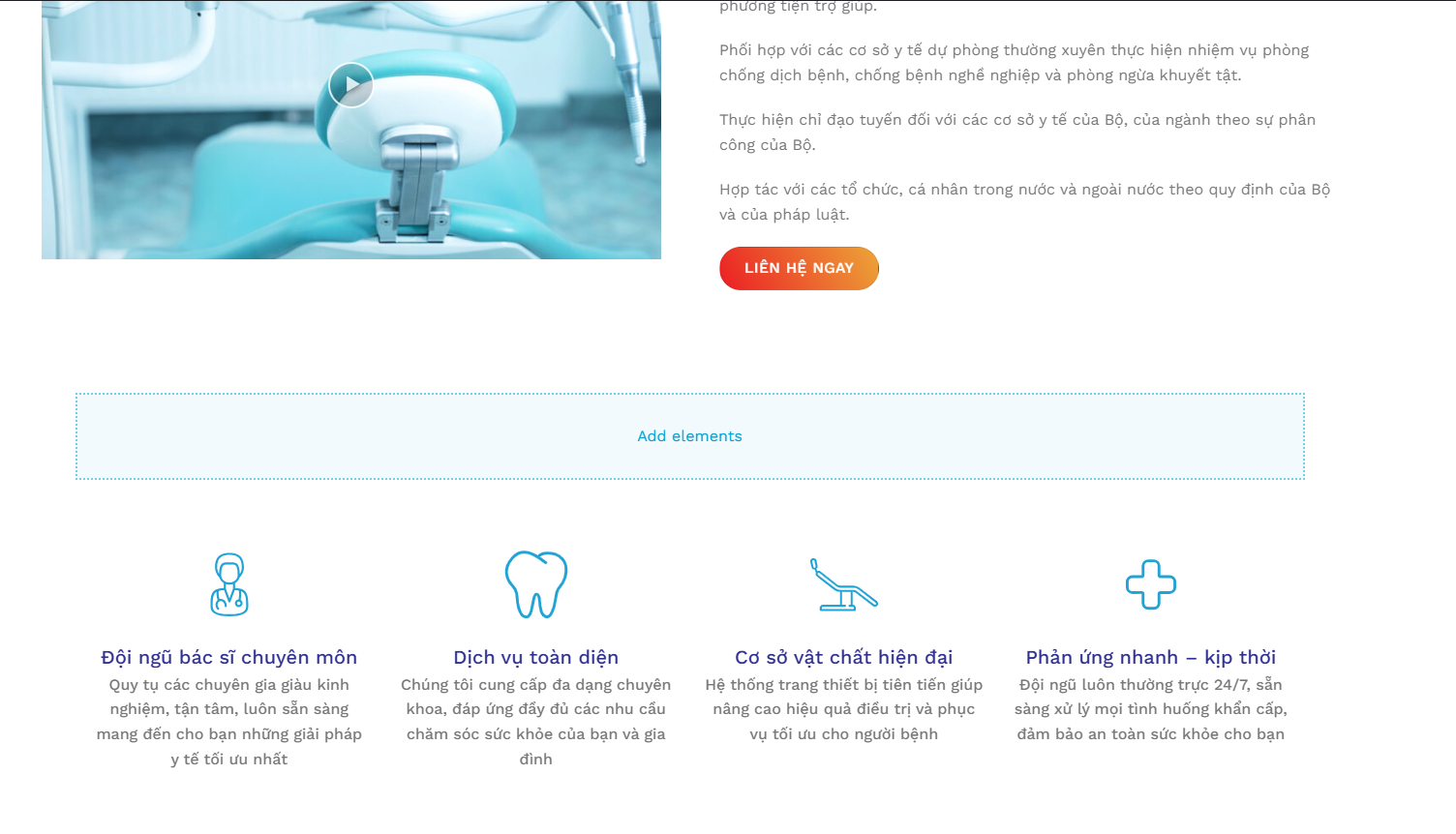
Task: Select the medical cross icon
Action: point(1151,584)
